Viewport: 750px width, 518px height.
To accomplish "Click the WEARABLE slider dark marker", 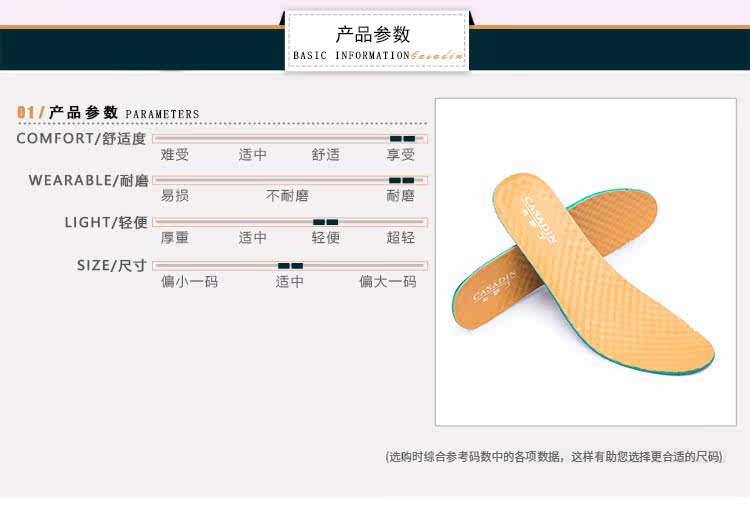I will 401,180.
